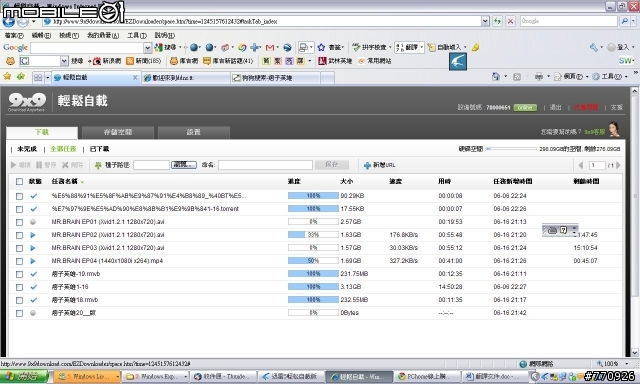Tick the select-all checkbox in the table header

pyautogui.click(x=19, y=182)
